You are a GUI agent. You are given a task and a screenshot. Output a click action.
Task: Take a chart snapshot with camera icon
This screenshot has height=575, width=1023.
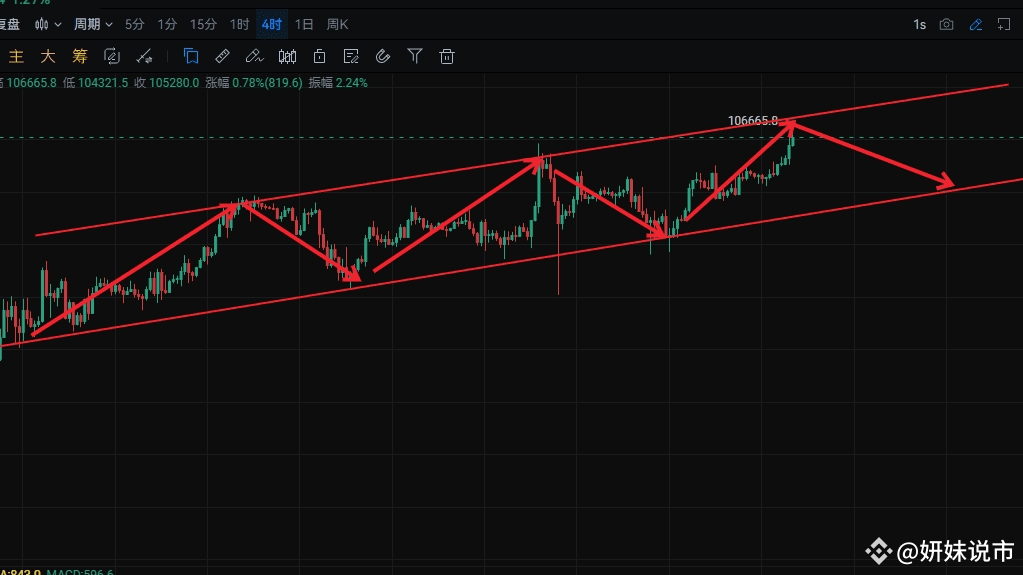947,25
